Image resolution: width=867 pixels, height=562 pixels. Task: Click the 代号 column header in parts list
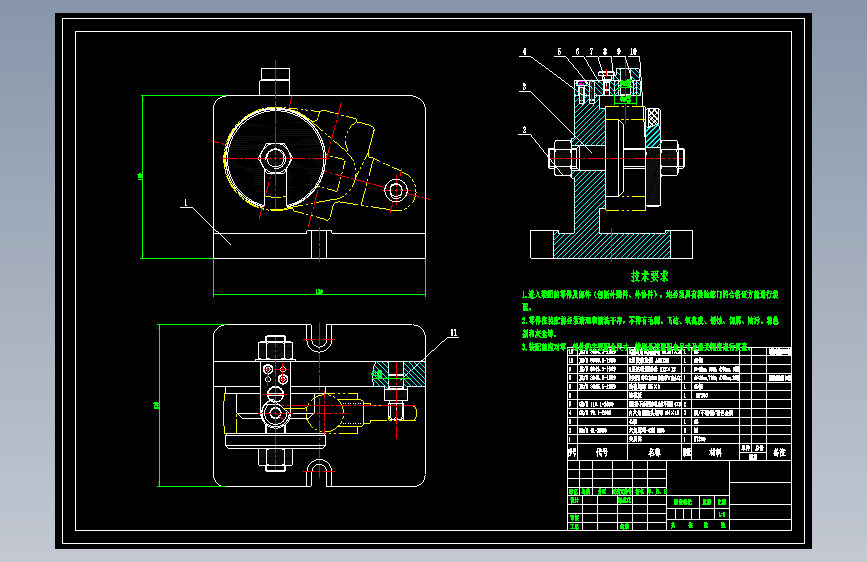point(602,452)
